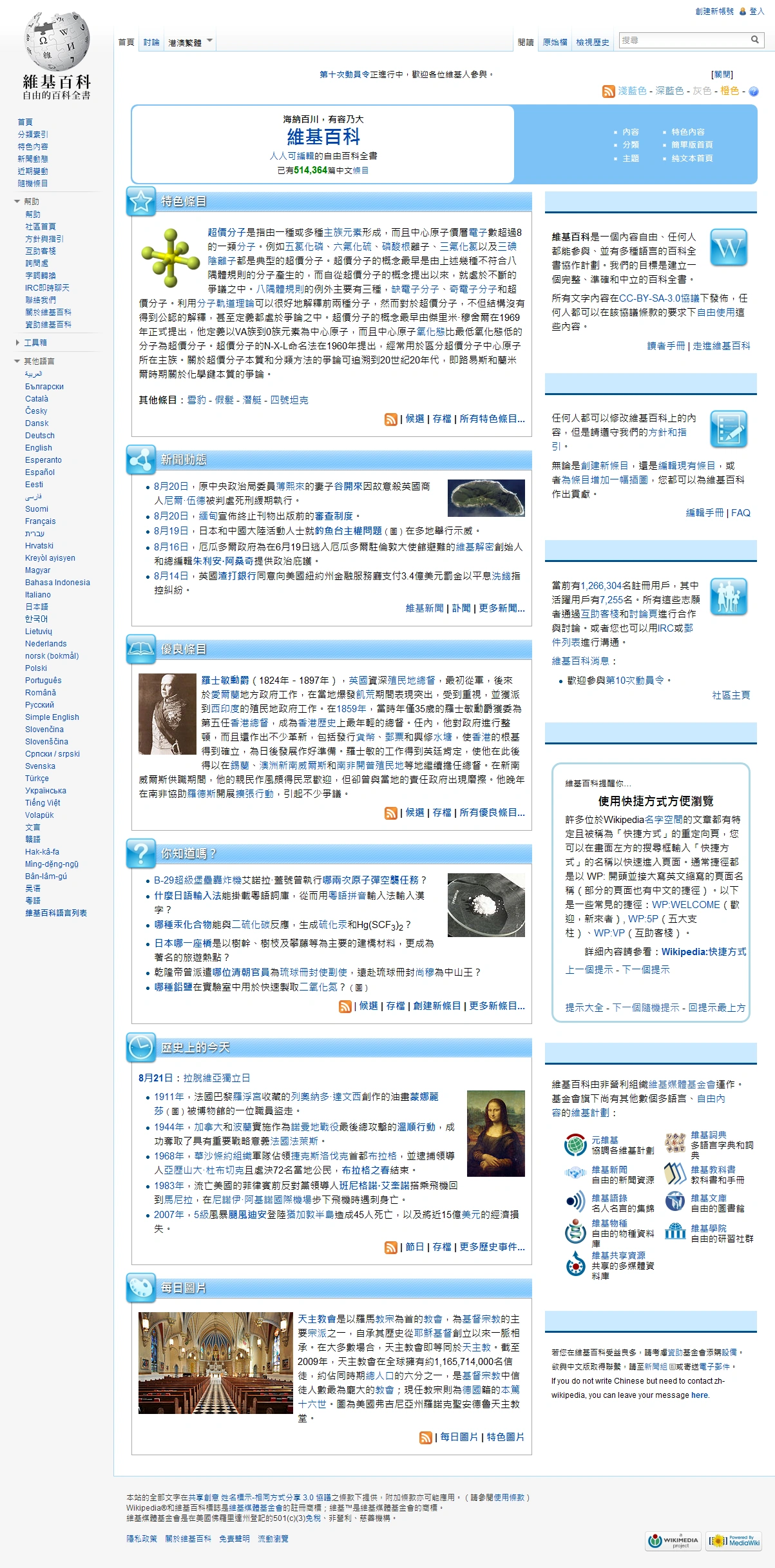775x1568 pixels.
Task: Open the RSS icon beside 節日
Action: (390, 1248)
